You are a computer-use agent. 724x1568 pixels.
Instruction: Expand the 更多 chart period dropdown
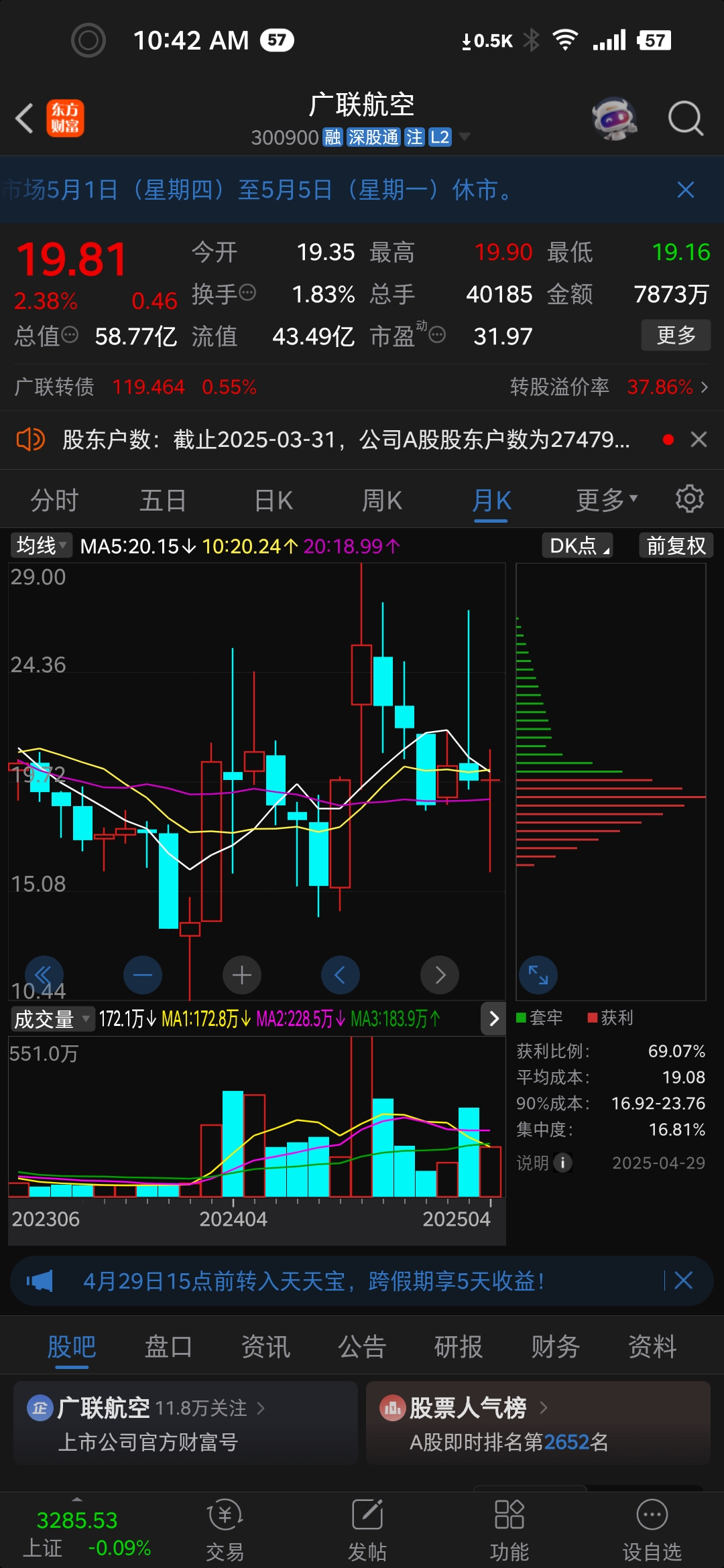pyautogui.click(x=607, y=500)
